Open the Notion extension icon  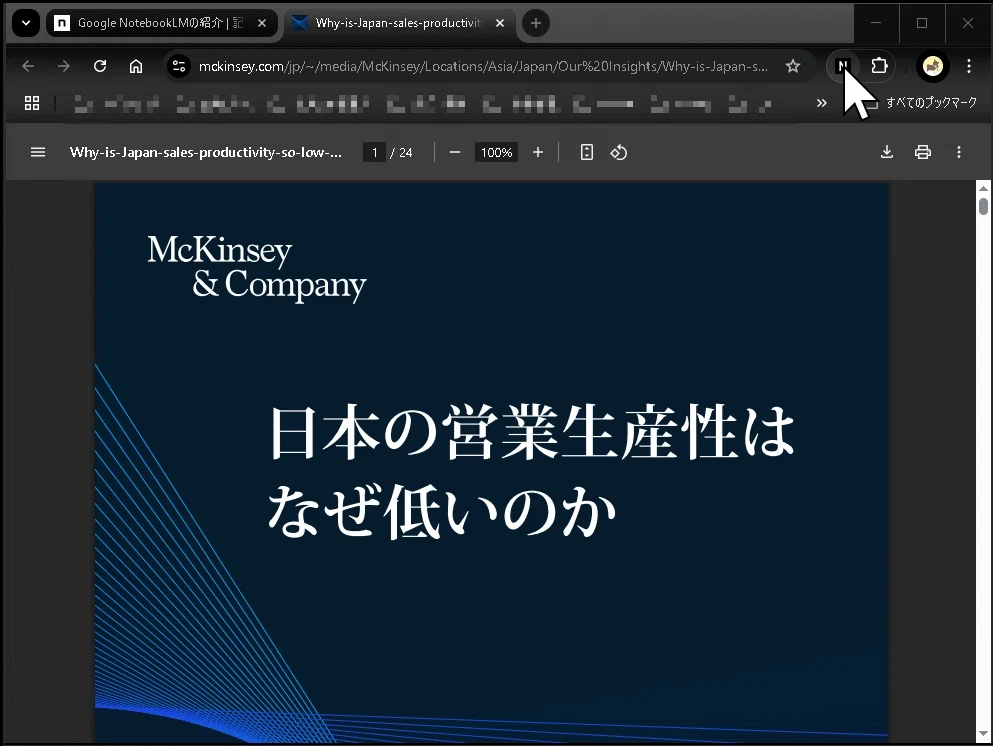(842, 66)
